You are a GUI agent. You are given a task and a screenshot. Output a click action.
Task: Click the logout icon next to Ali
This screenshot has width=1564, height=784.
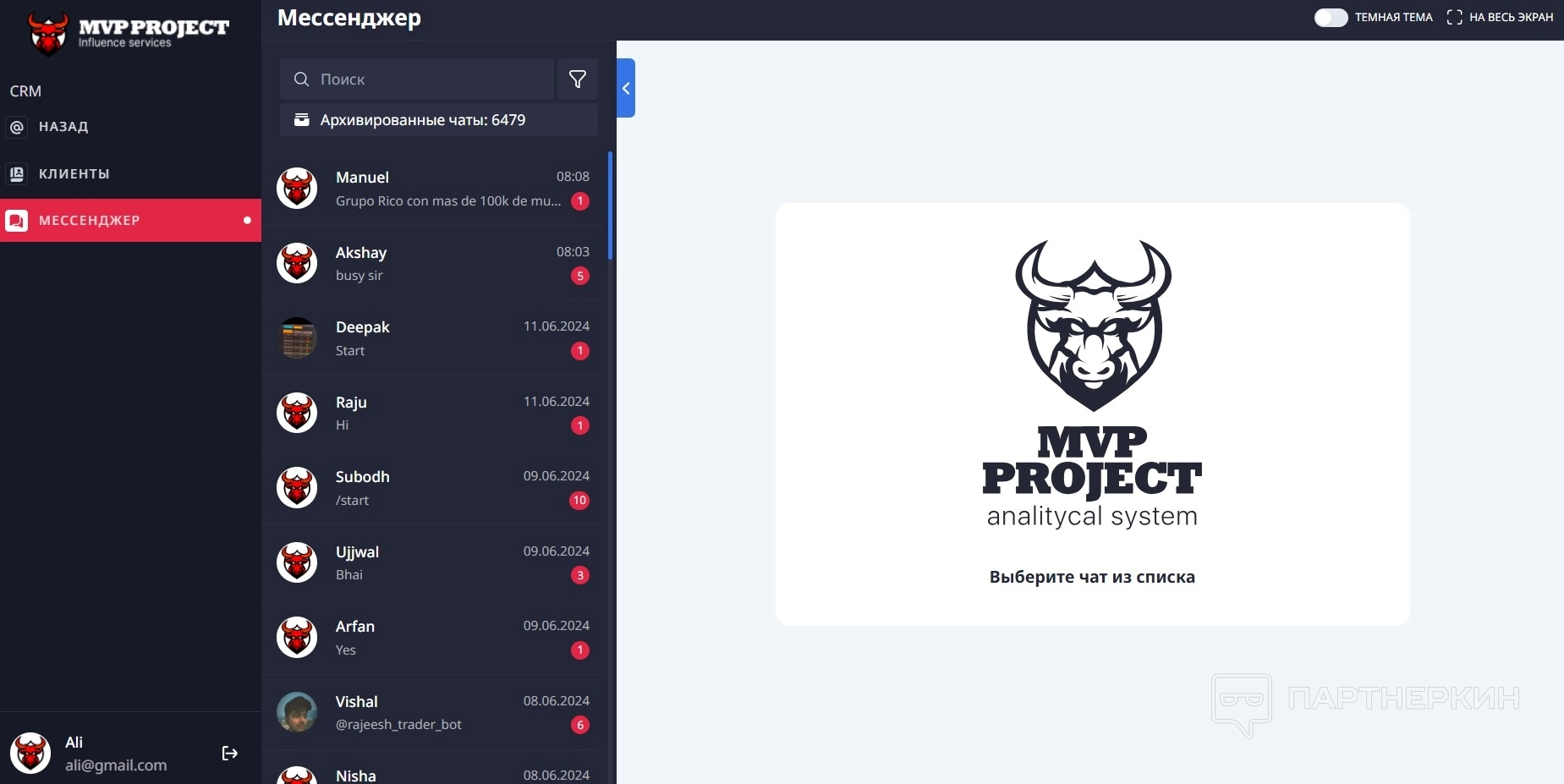pos(229,754)
